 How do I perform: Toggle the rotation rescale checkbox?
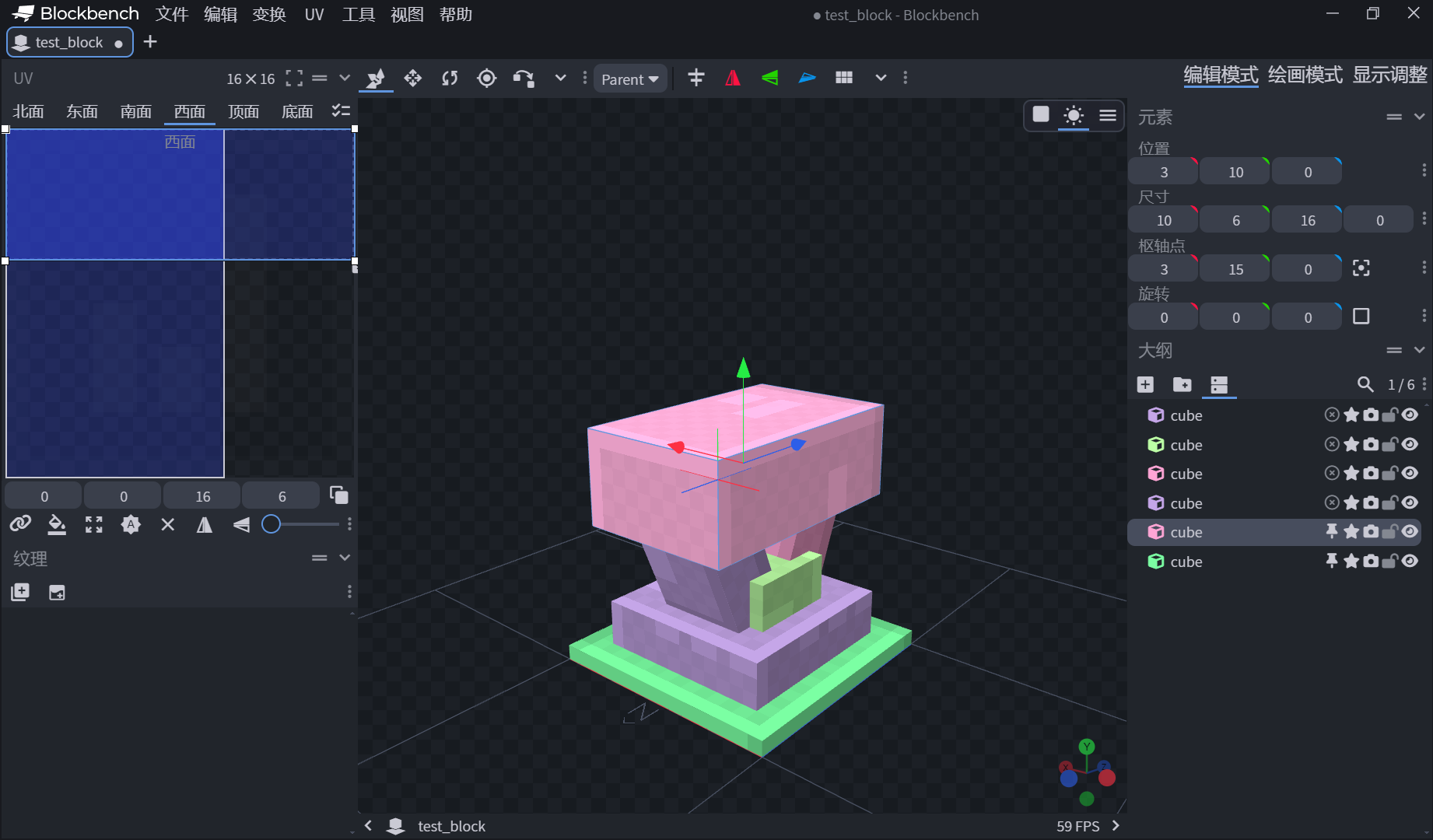pos(1361,317)
